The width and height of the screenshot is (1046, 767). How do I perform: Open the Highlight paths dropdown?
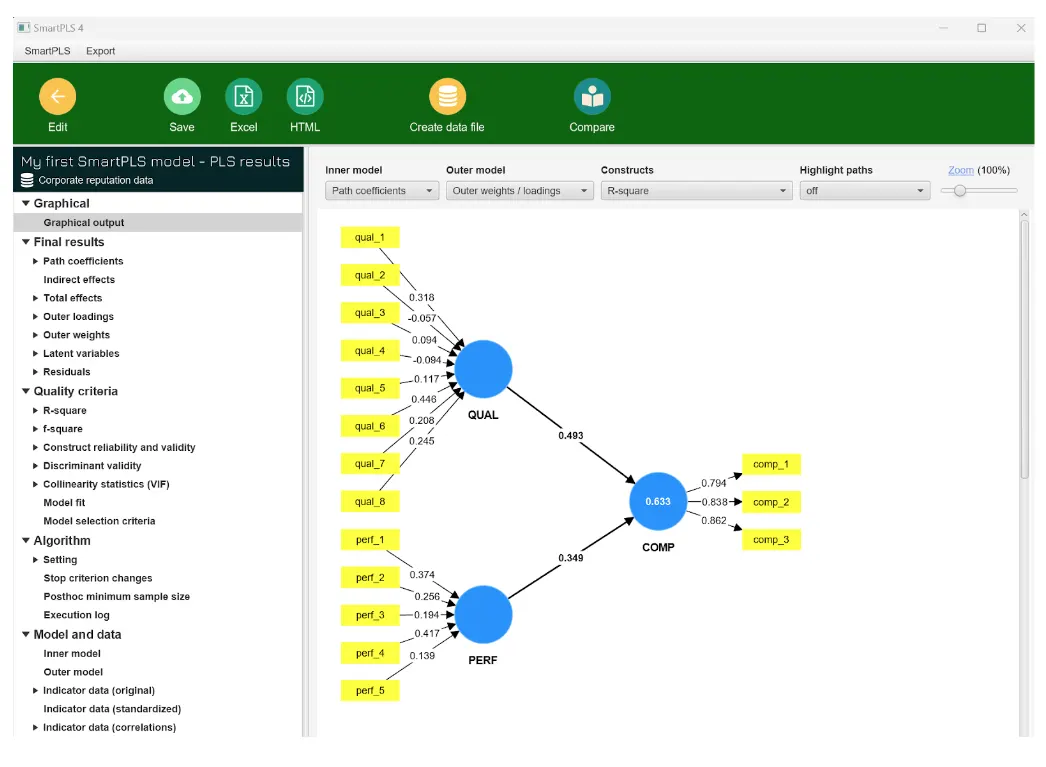(865, 191)
